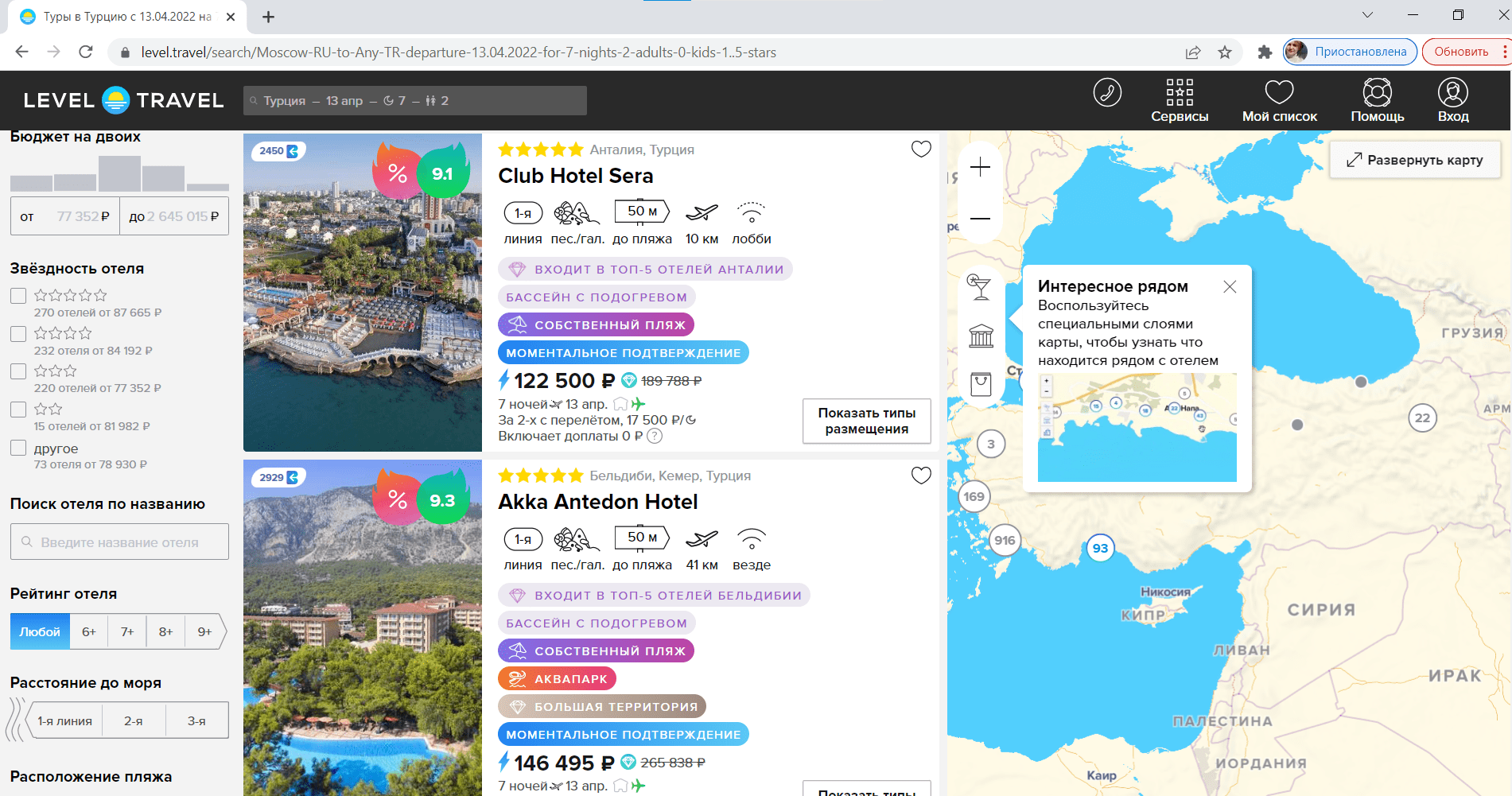Click the АКВАПАРК tag on Akka Antedon

(557, 678)
